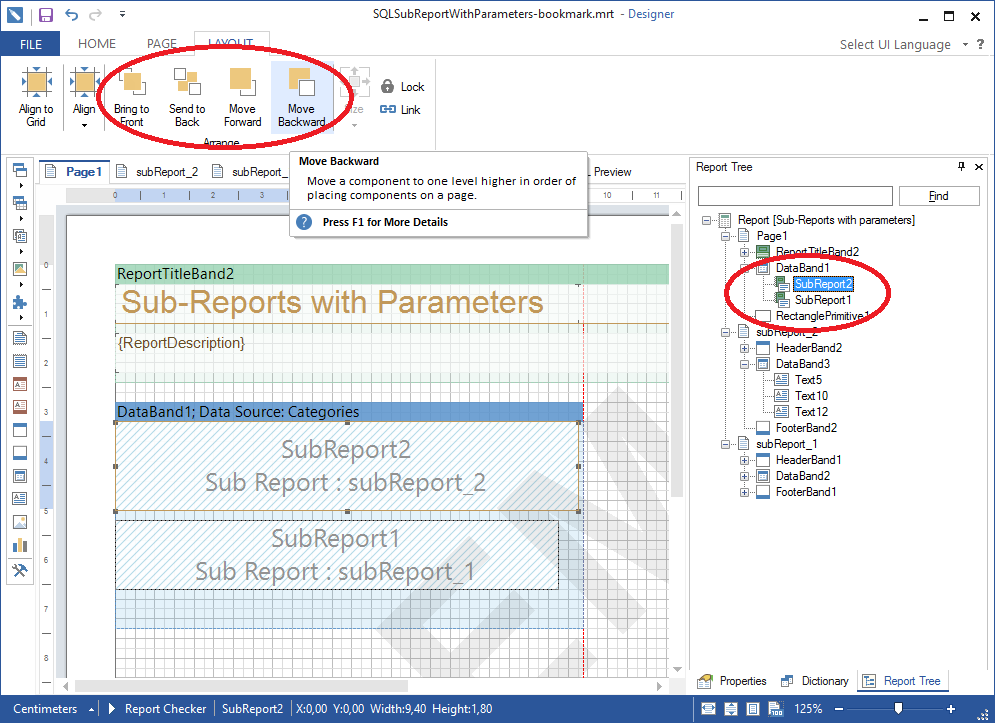Click the Report Tree search input field

[795, 196]
